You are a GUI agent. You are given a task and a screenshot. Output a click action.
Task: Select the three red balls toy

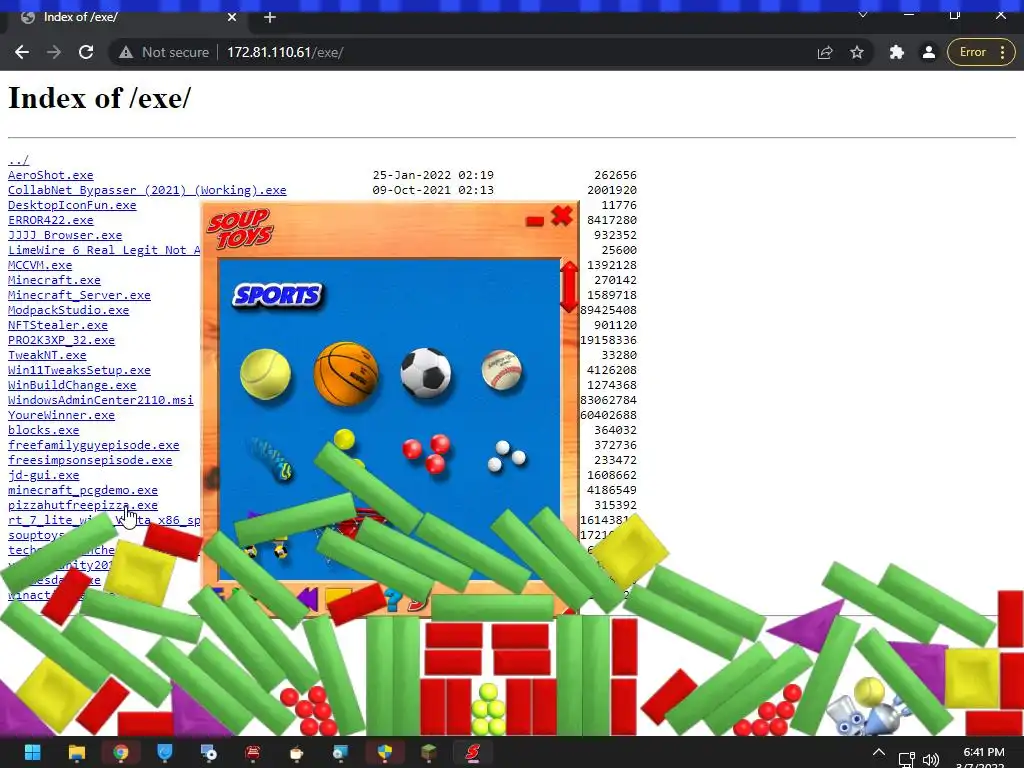point(426,453)
